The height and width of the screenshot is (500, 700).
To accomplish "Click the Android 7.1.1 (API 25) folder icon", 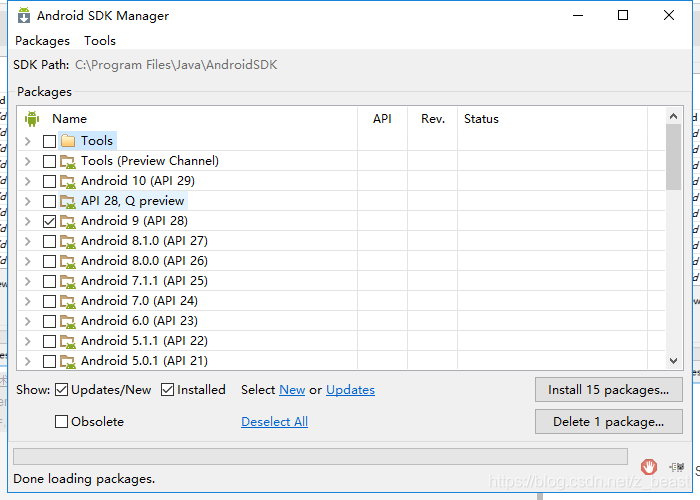I will 68,281.
